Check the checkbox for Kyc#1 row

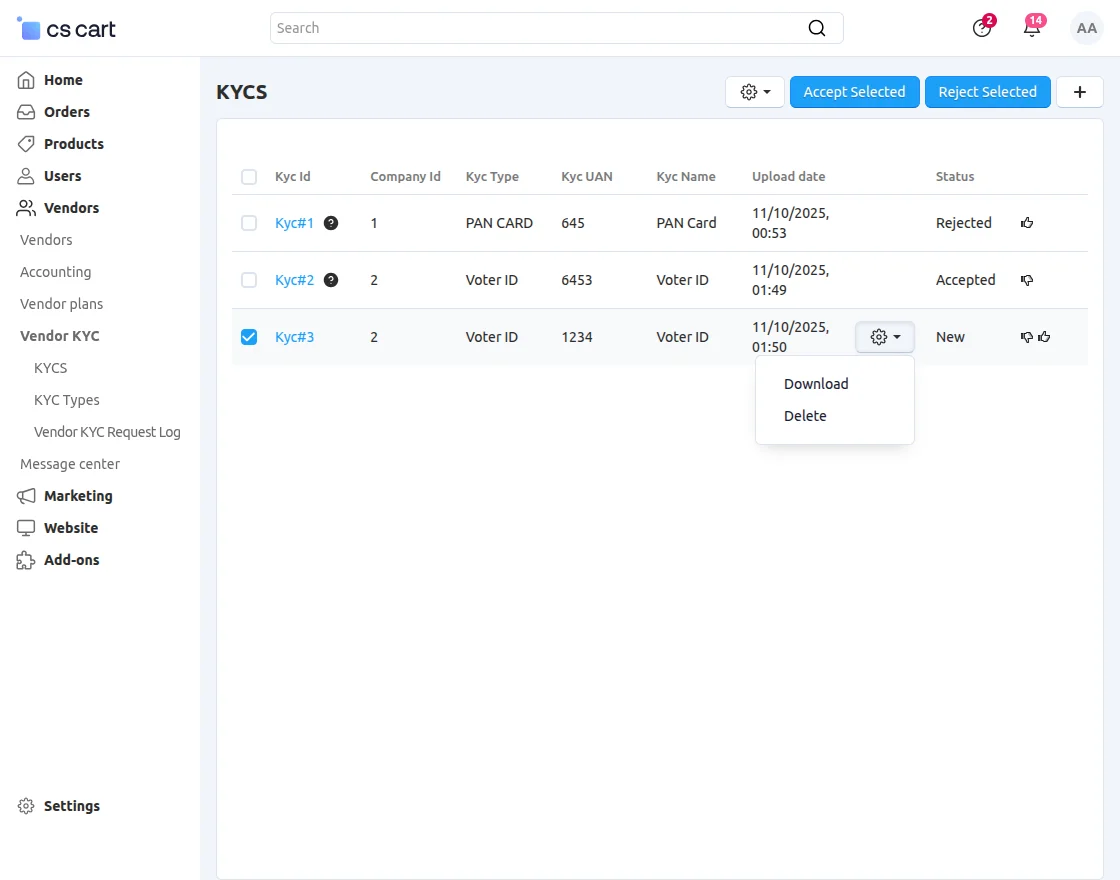coord(248,223)
